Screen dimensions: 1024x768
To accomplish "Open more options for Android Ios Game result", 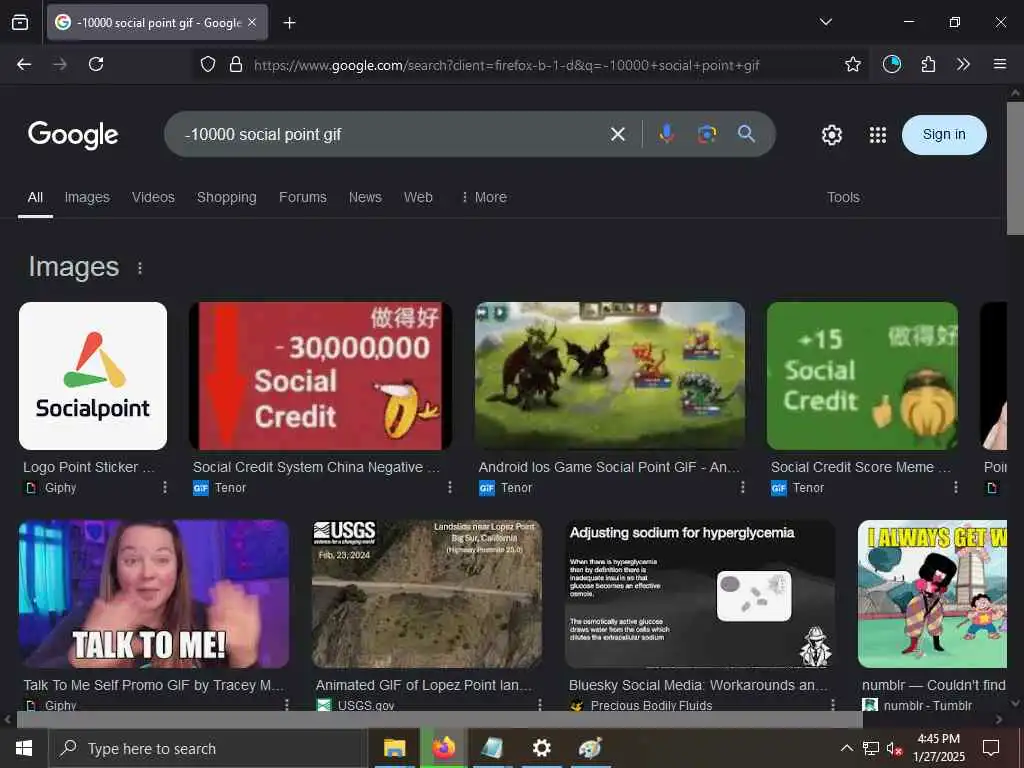I will [742, 487].
